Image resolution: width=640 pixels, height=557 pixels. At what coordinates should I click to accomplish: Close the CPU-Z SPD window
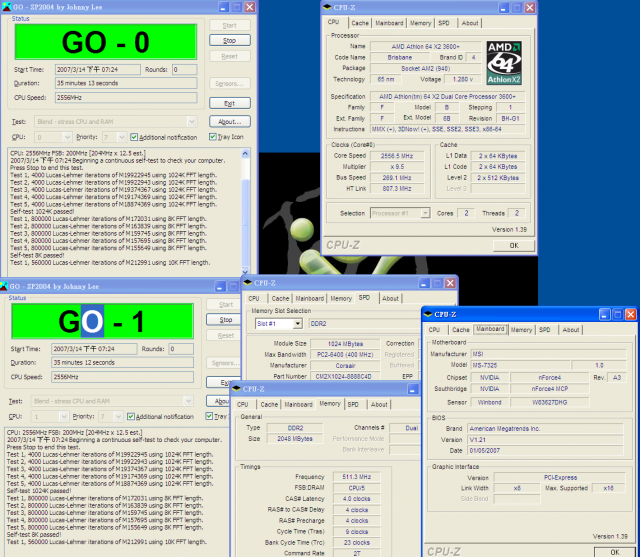[x=450, y=283]
